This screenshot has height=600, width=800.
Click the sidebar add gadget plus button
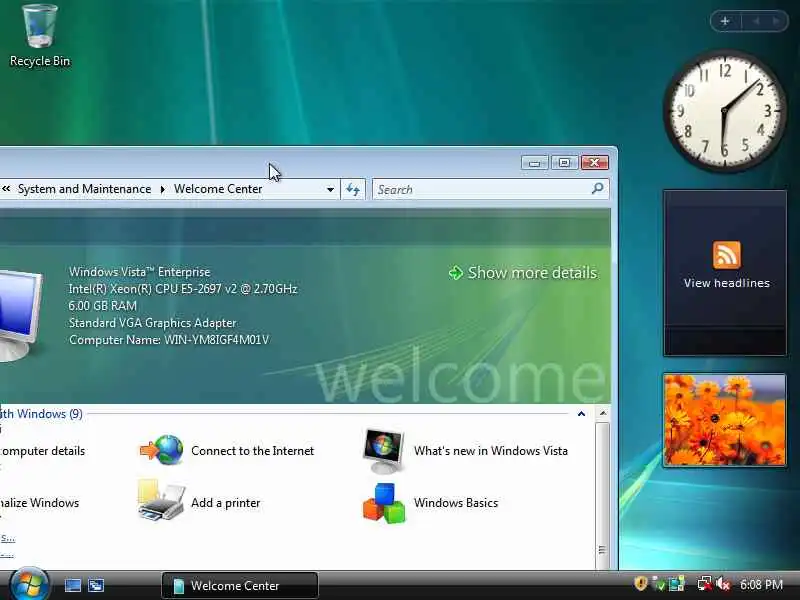(725, 21)
